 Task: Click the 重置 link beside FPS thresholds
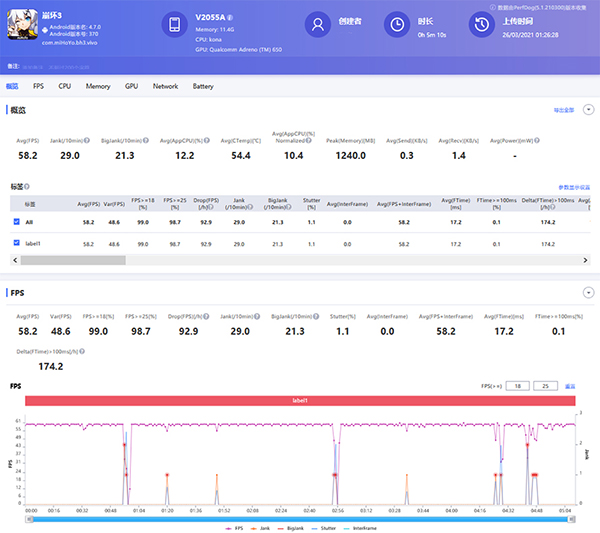pyautogui.click(x=570, y=385)
